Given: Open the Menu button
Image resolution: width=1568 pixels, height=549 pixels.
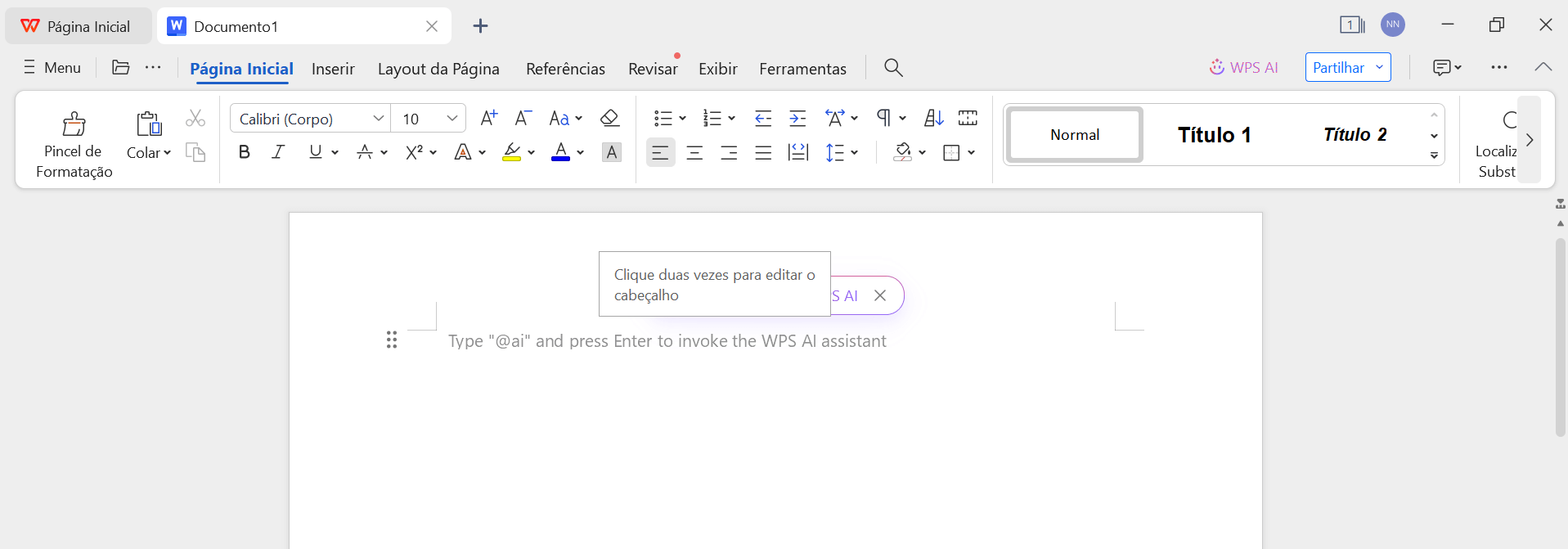Looking at the screenshot, I should click(x=52, y=67).
